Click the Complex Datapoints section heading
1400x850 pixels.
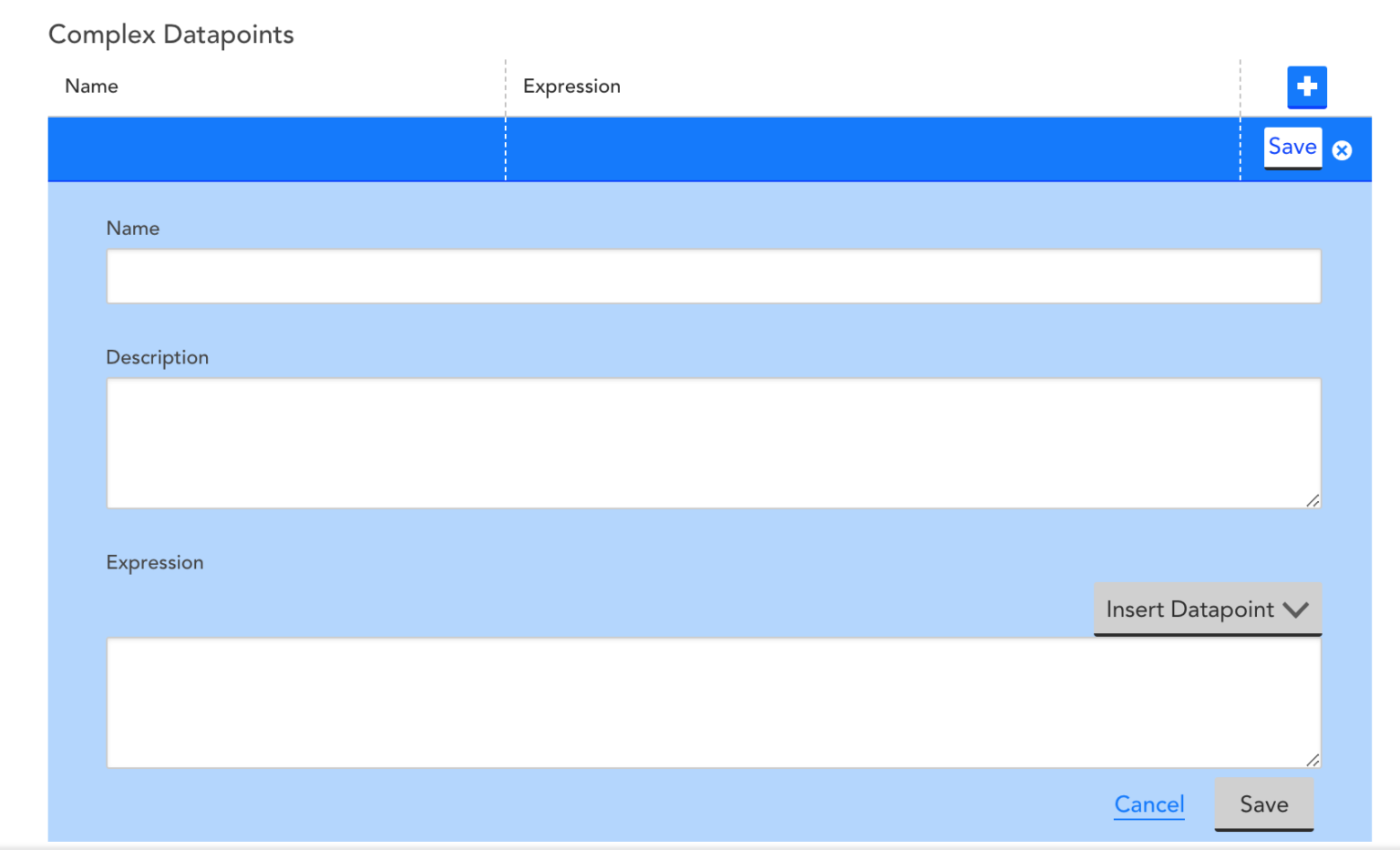pyautogui.click(x=171, y=35)
